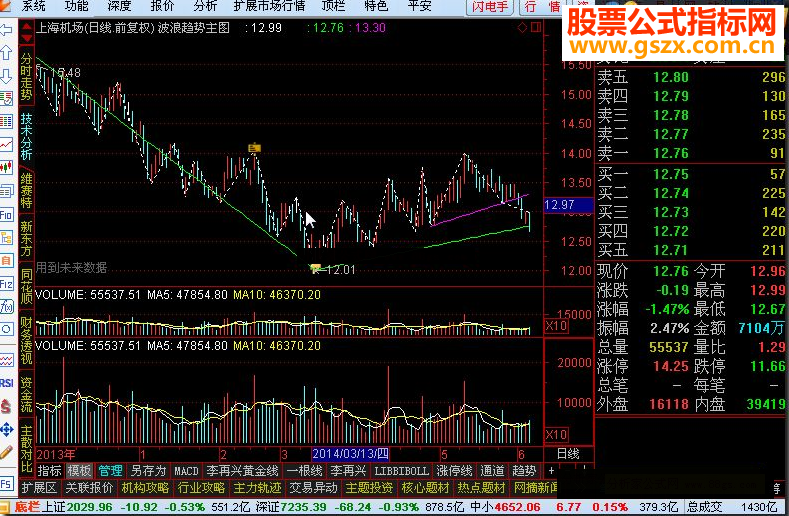Click the 上证 index value 2029.96
The image size is (789, 516).
click(89, 507)
